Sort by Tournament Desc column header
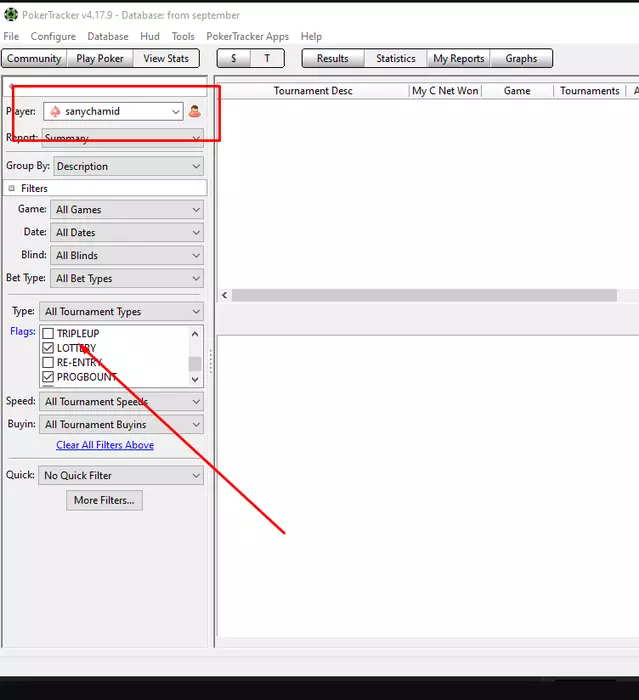The image size is (639, 700). pos(313,91)
